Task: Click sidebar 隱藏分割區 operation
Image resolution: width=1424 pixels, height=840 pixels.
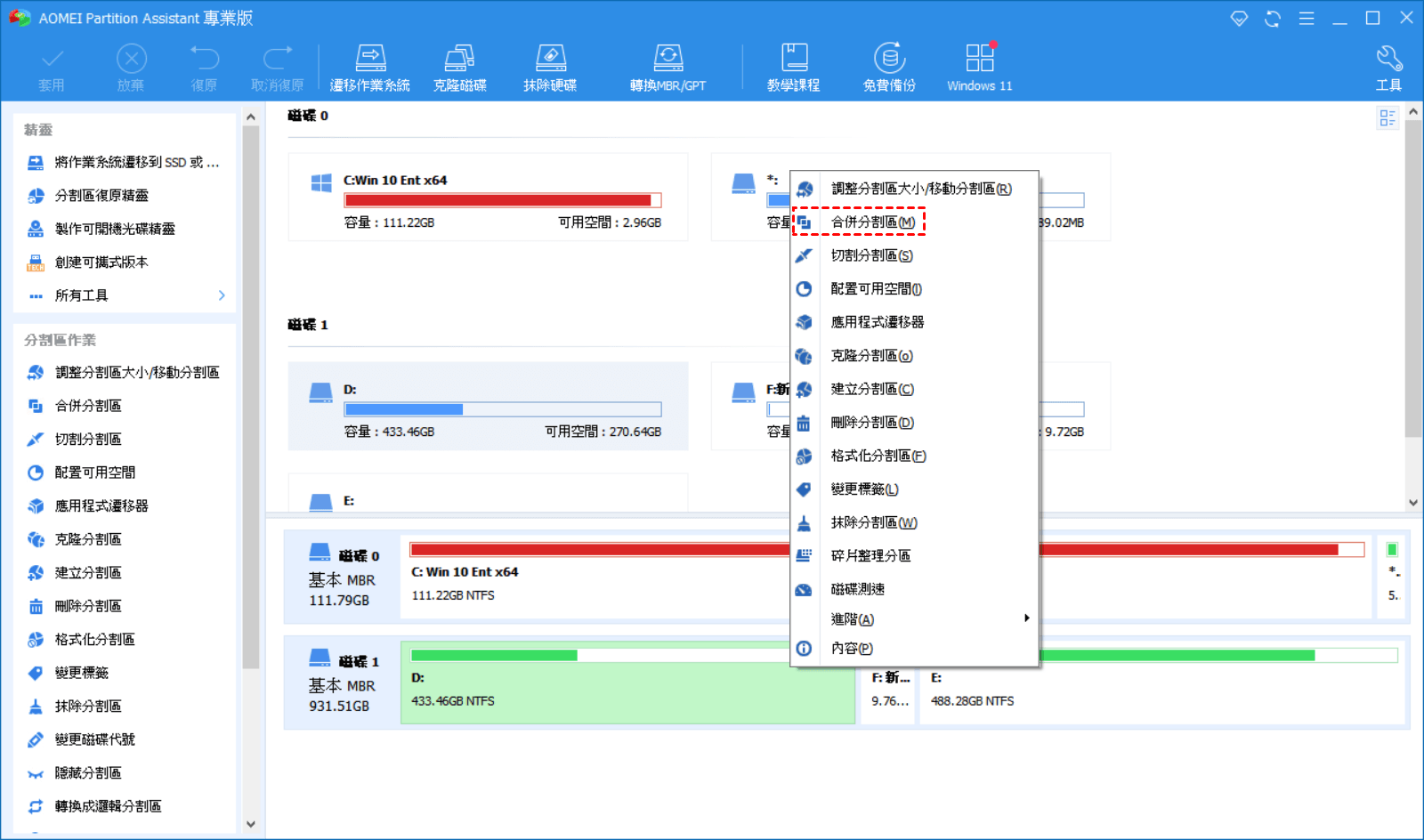Action: tap(75, 773)
